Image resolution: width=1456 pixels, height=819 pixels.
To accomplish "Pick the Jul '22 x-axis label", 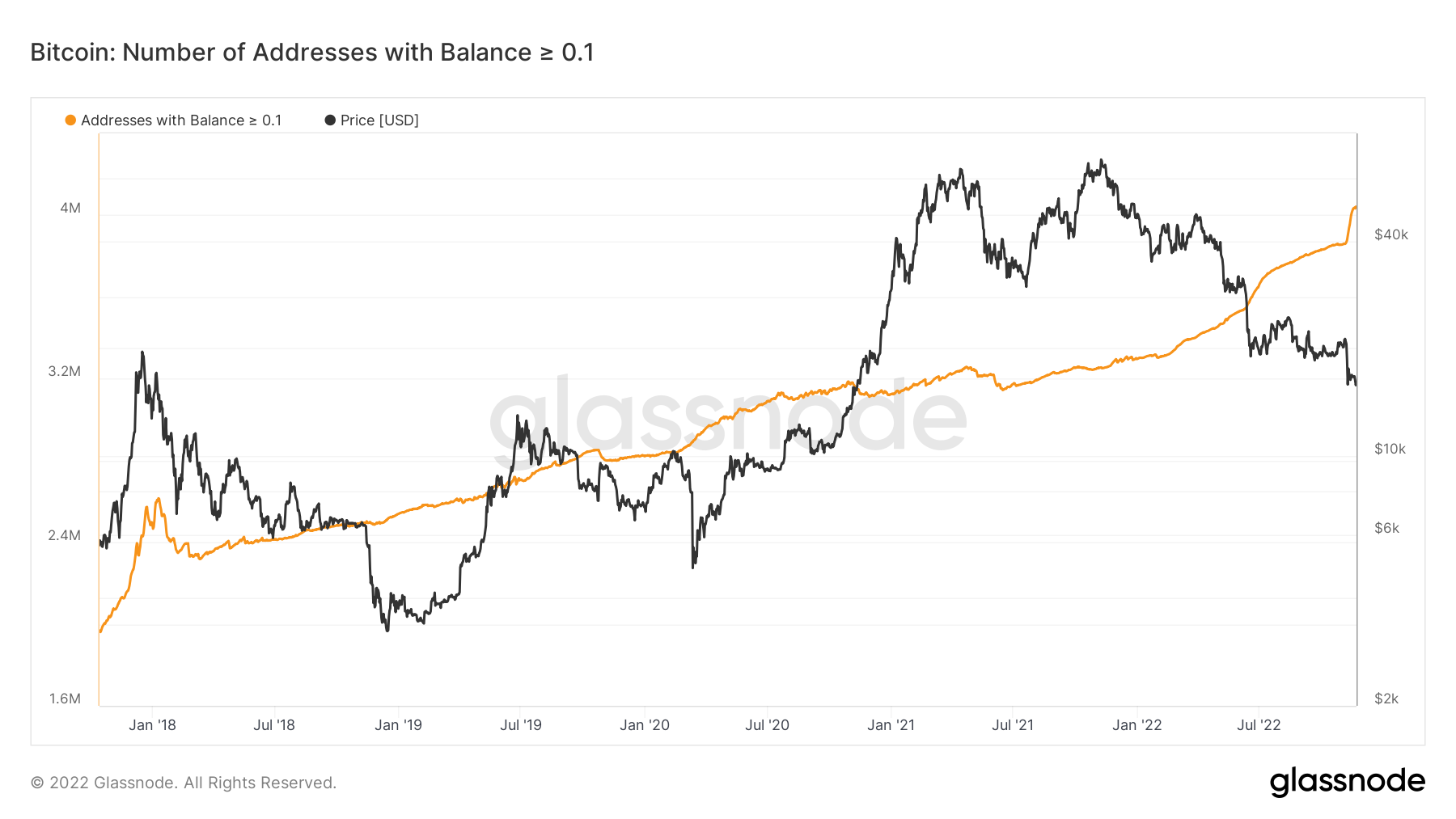I will click(x=1259, y=725).
